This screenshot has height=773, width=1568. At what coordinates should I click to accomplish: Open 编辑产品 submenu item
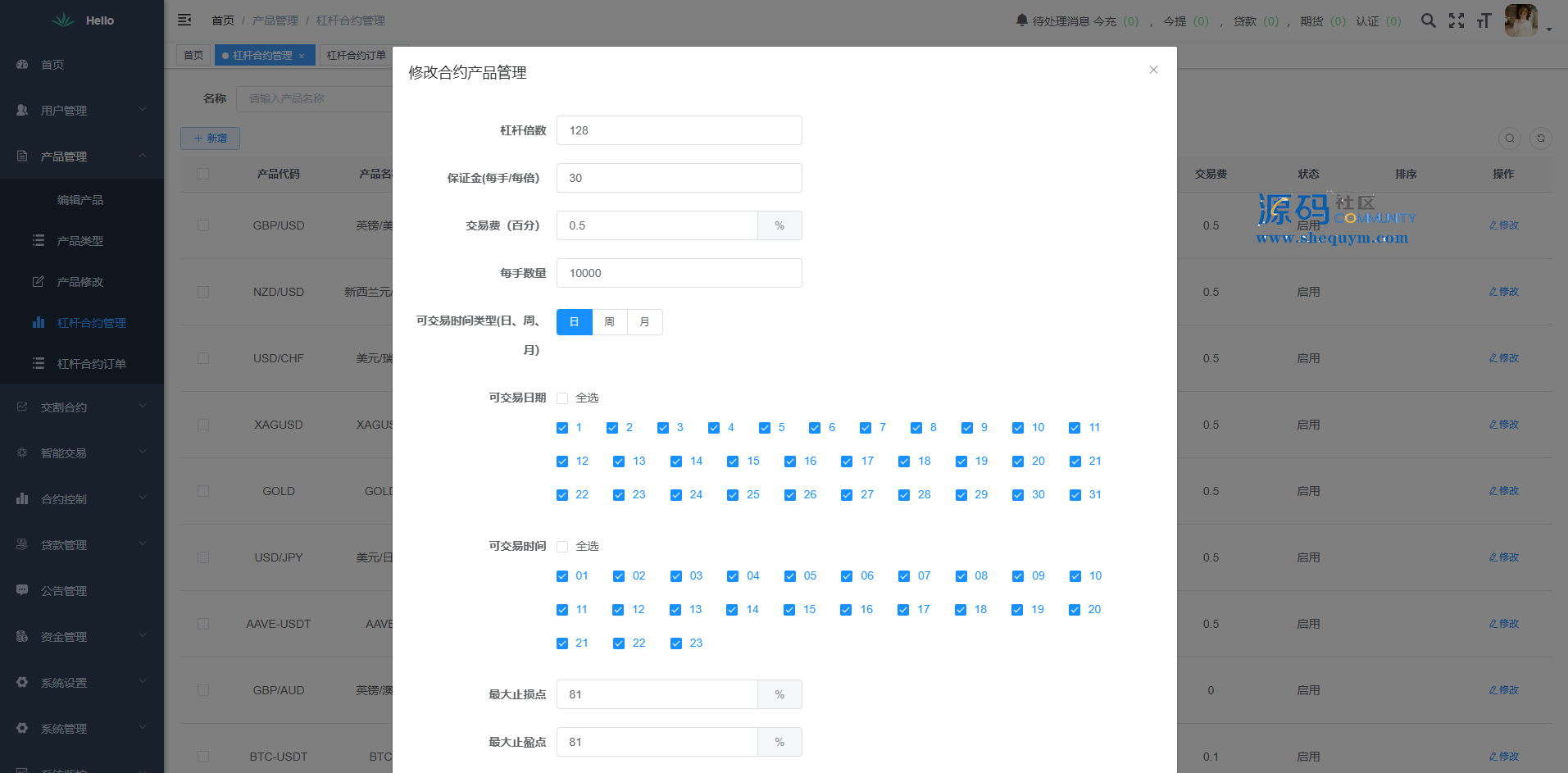(x=80, y=200)
